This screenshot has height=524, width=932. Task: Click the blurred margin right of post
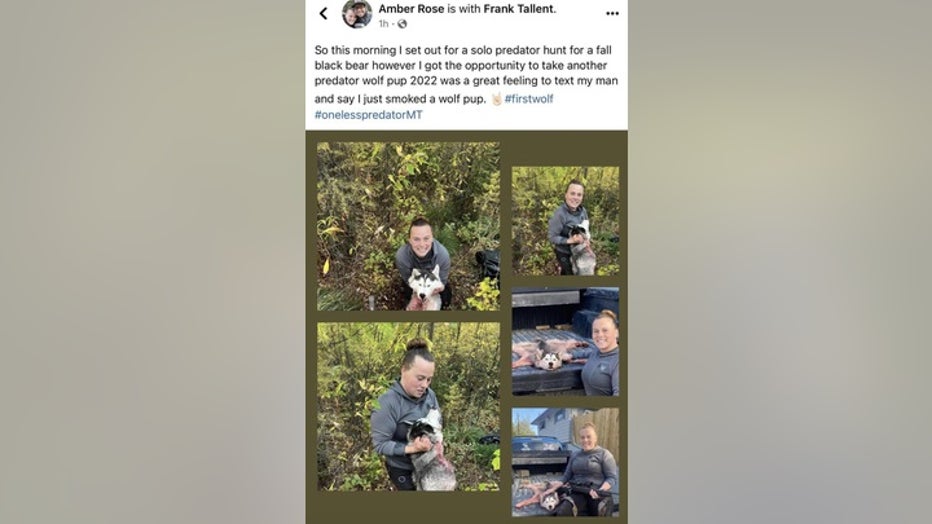click(x=780, y=262)
